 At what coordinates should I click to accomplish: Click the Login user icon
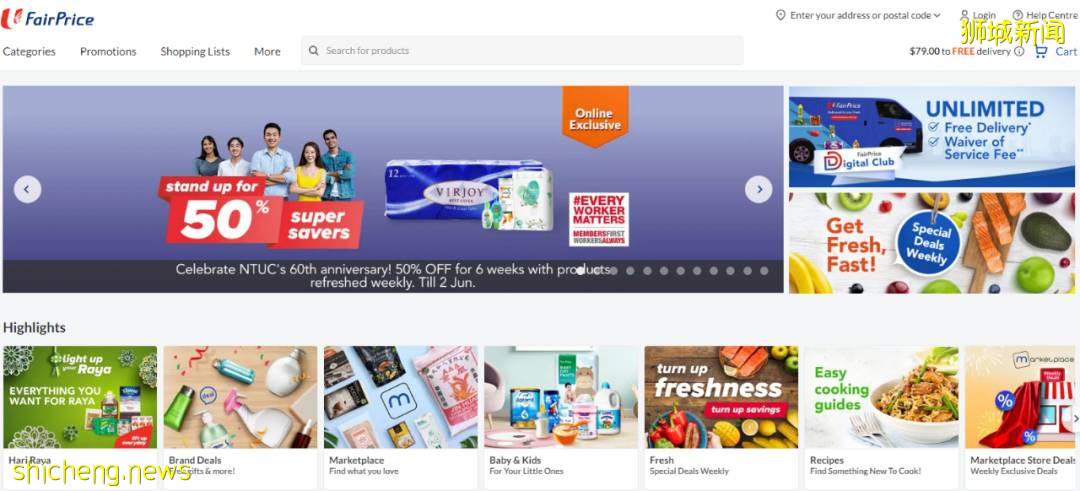point(964,14)
